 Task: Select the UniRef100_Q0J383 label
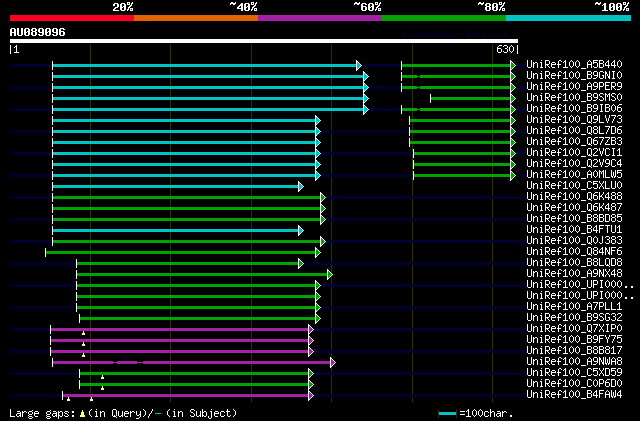click(x=574, y=240)
